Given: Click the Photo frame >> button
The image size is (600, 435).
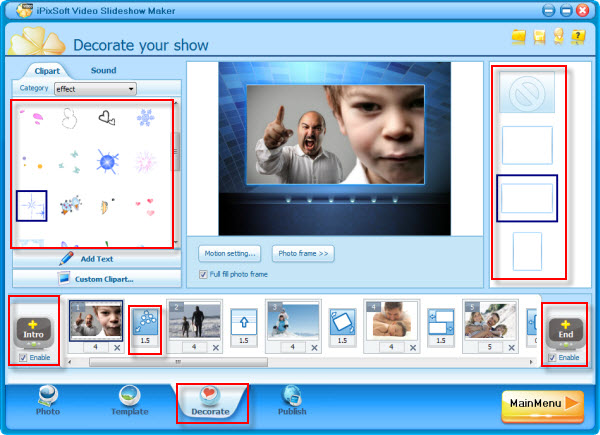Looking at the screenshot, I should coord(303,253).
